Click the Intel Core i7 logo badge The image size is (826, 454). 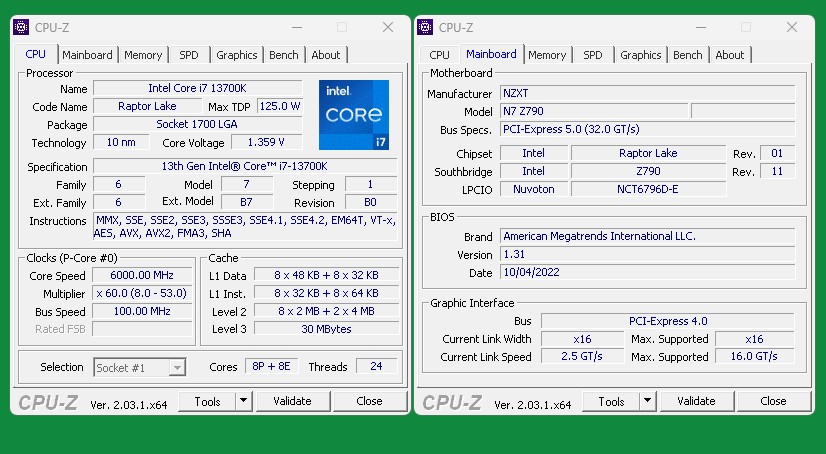354,116
